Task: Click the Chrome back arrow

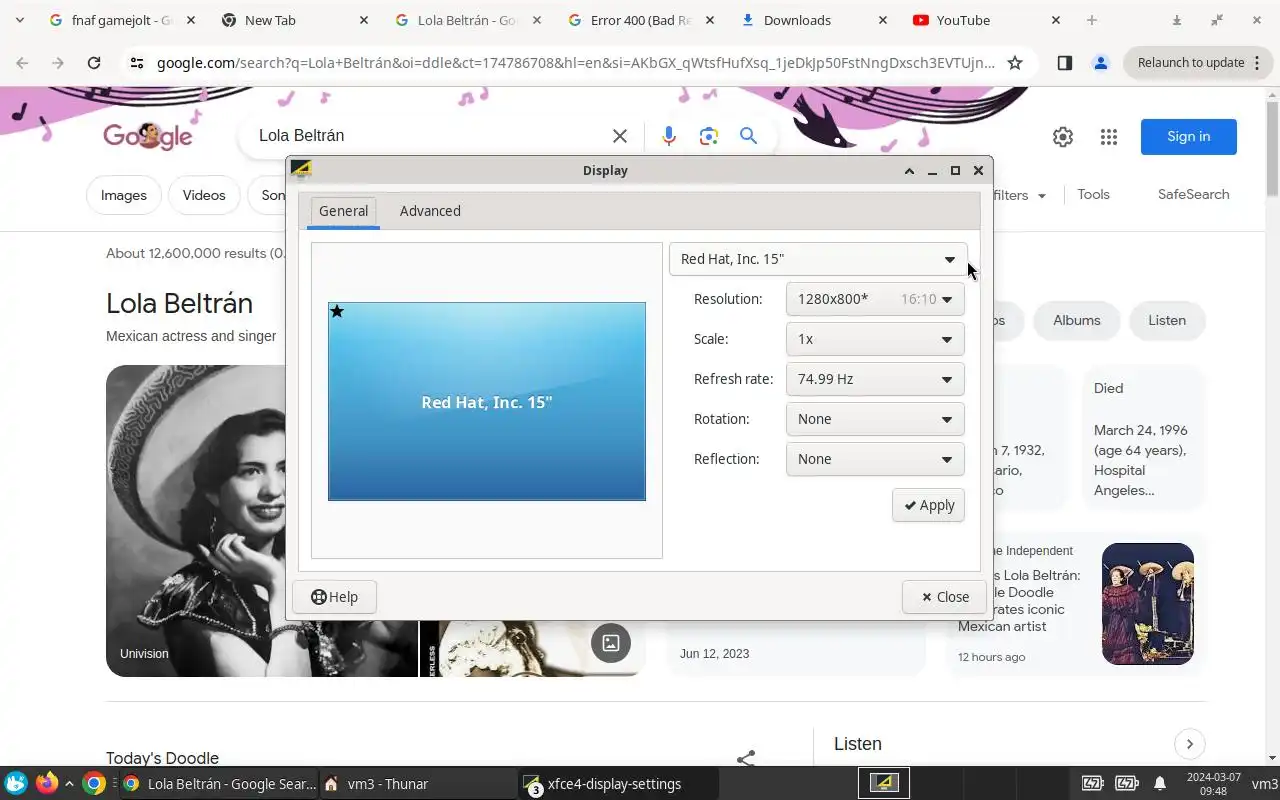Action: tap(22, 63)
